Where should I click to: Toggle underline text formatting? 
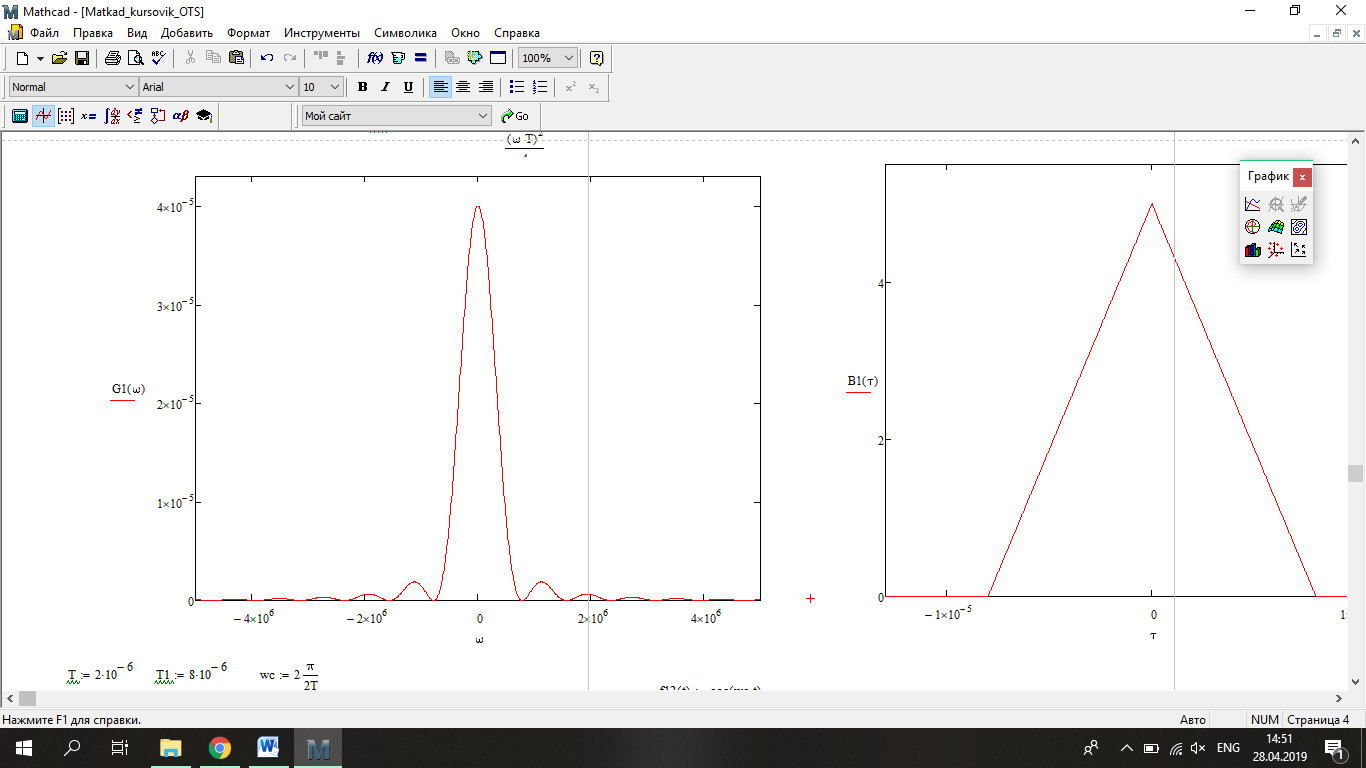click(x=408, y=87)
